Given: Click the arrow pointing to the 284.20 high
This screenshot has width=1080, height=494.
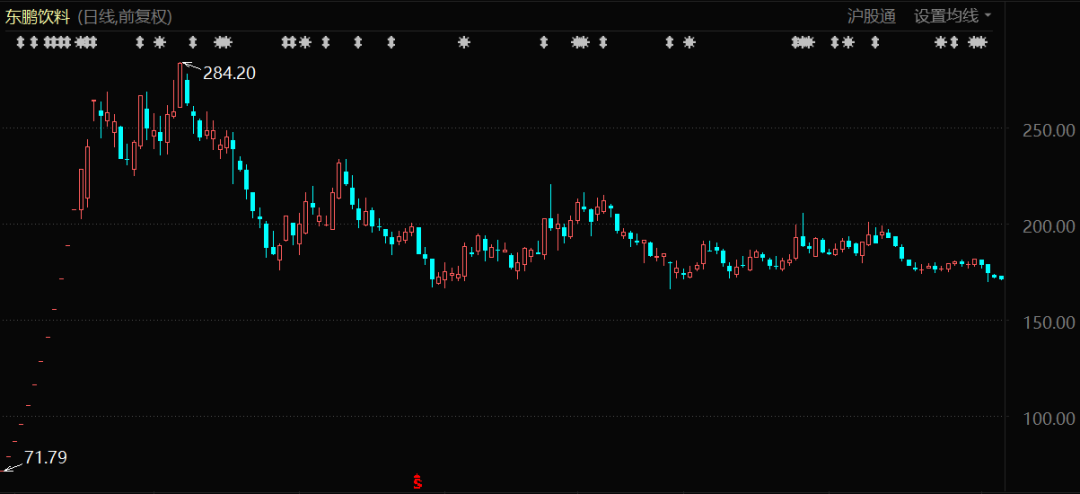Looking at the screenshot, I should pos(189,68).
